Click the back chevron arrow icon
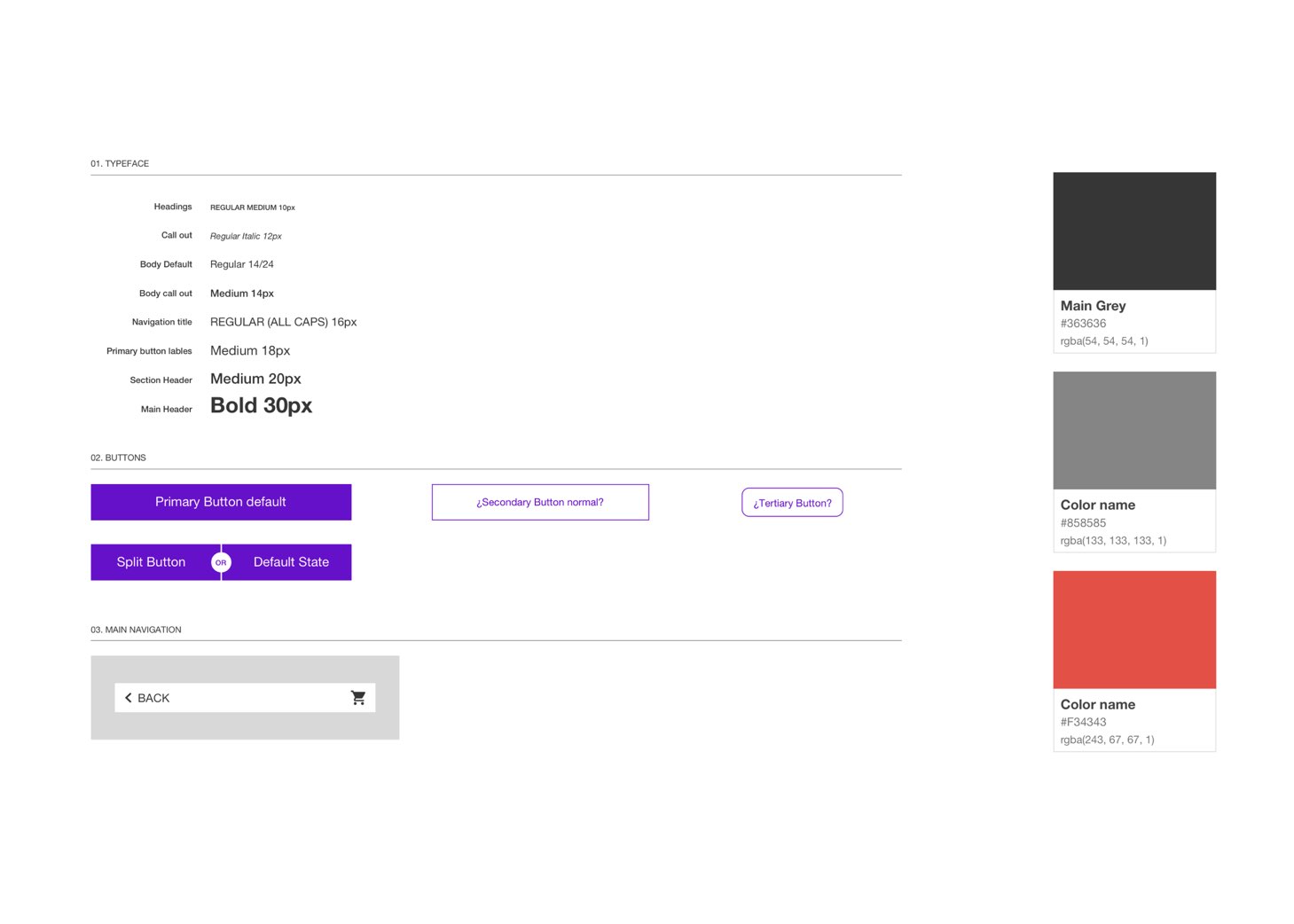This screenshot has height=924, width=1294. click(129, 698)
